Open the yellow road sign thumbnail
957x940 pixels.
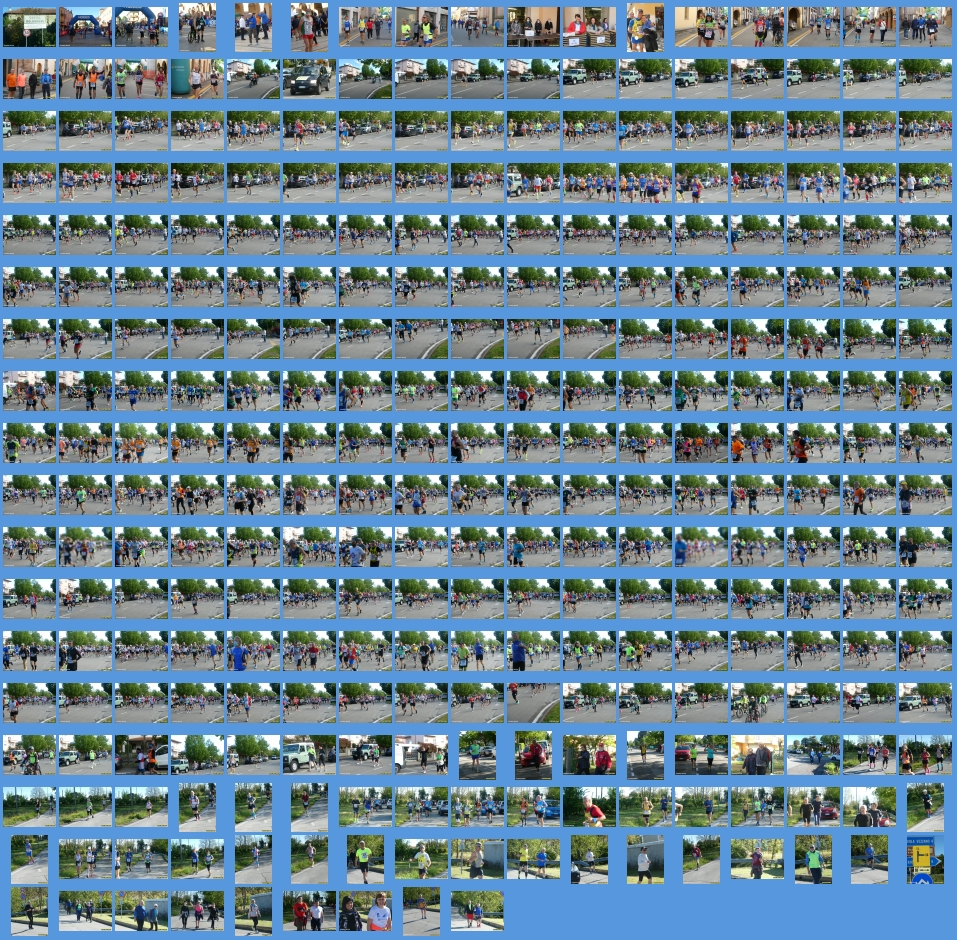(925, 860)
